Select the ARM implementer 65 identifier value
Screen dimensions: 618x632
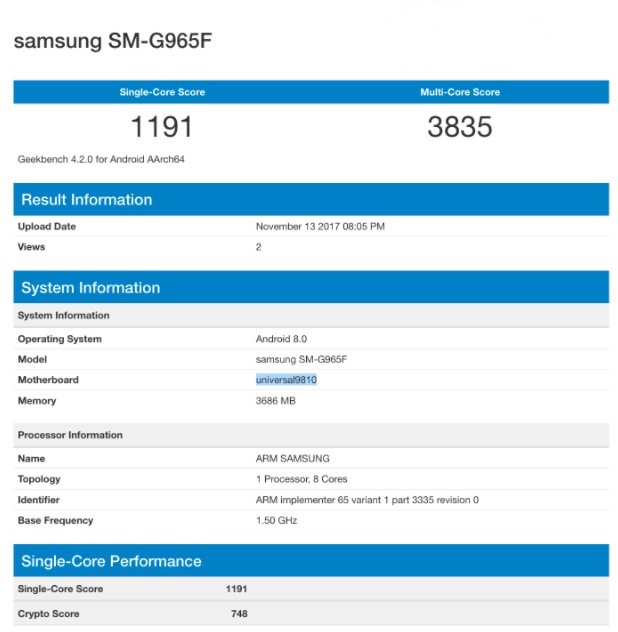(x=367, y=500)
